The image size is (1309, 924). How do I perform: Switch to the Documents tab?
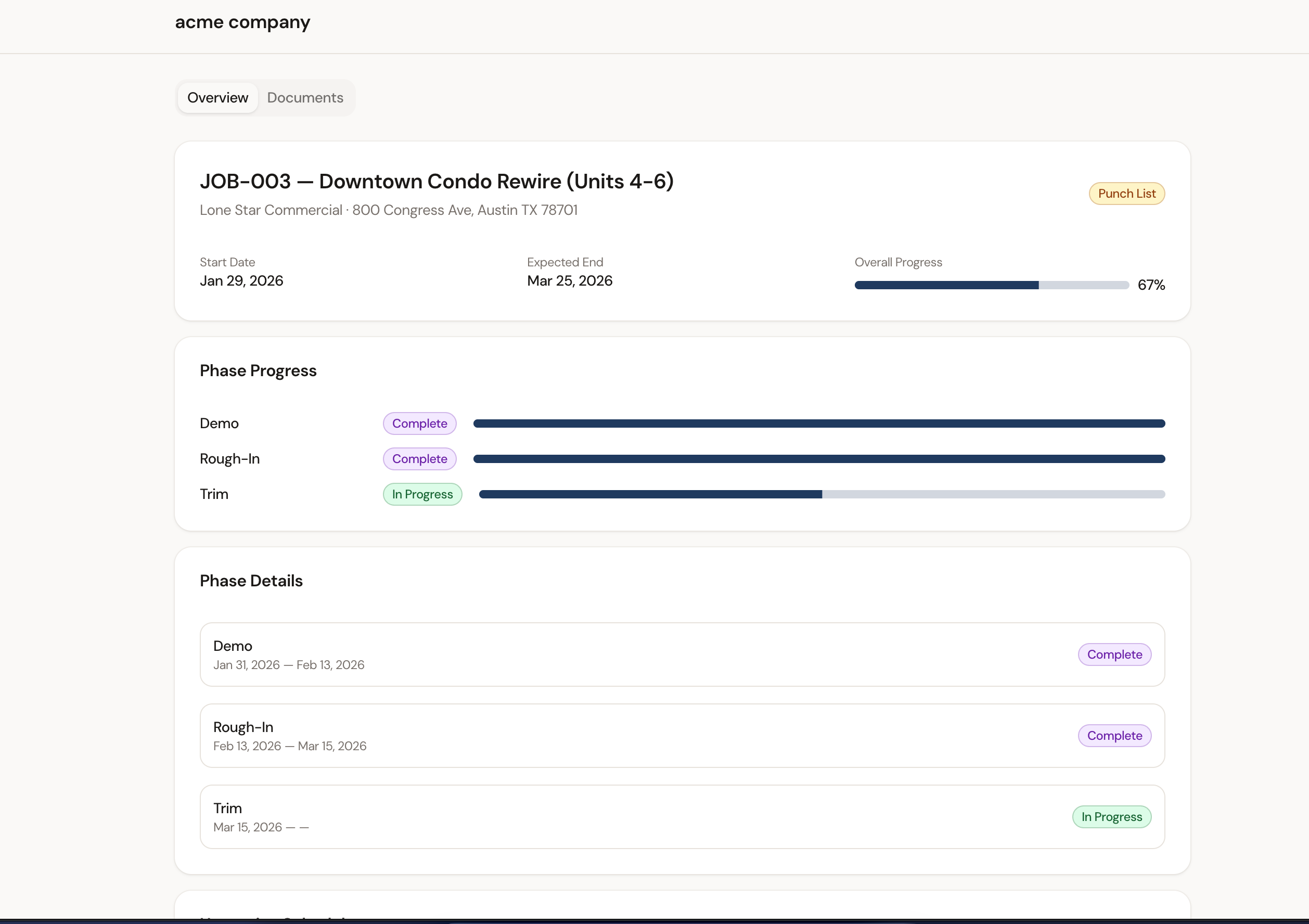click(305, 97)
